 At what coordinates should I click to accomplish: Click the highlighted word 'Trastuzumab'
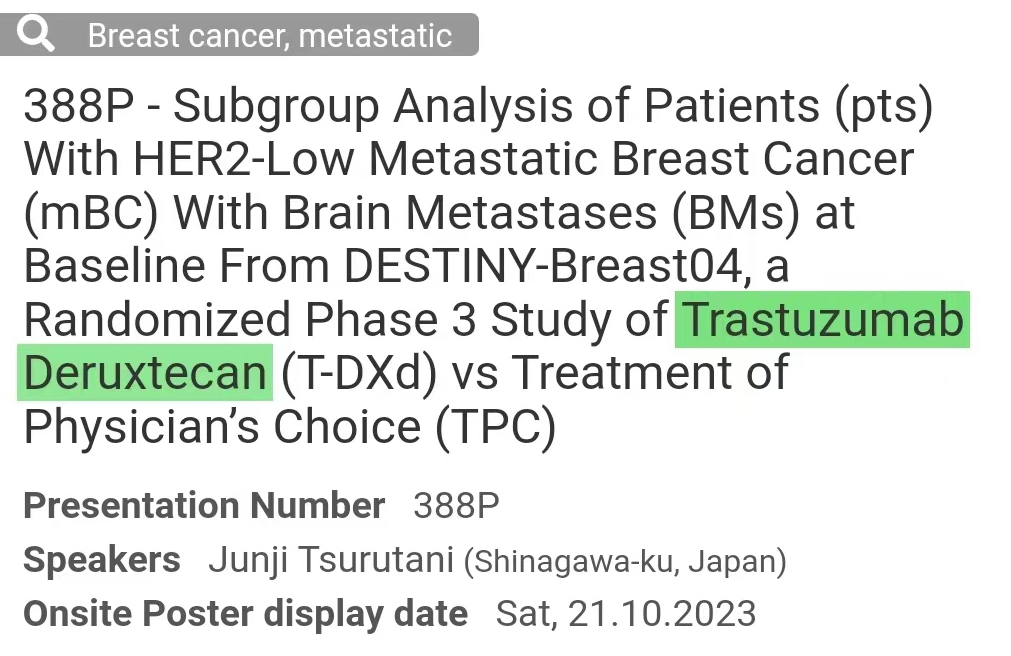pos(822,320)
